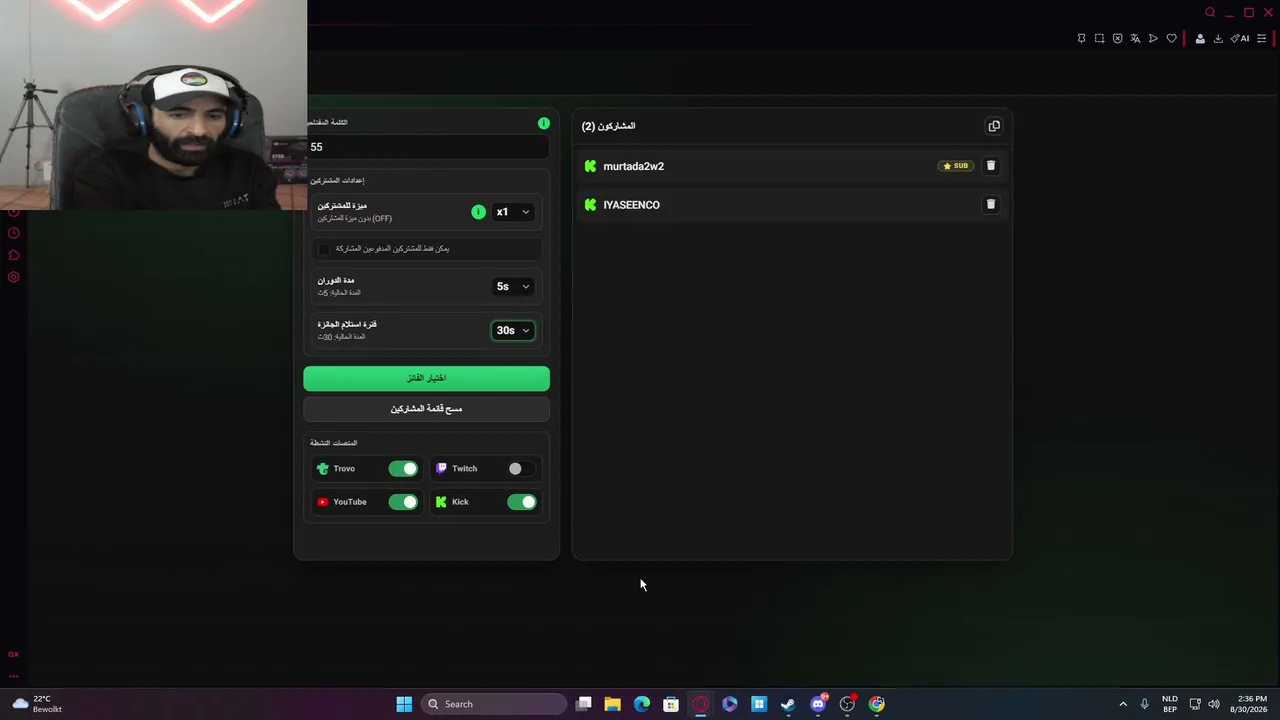
Task: Delete participant IYASEENCO with trash icon
Action: click(991, 204)
